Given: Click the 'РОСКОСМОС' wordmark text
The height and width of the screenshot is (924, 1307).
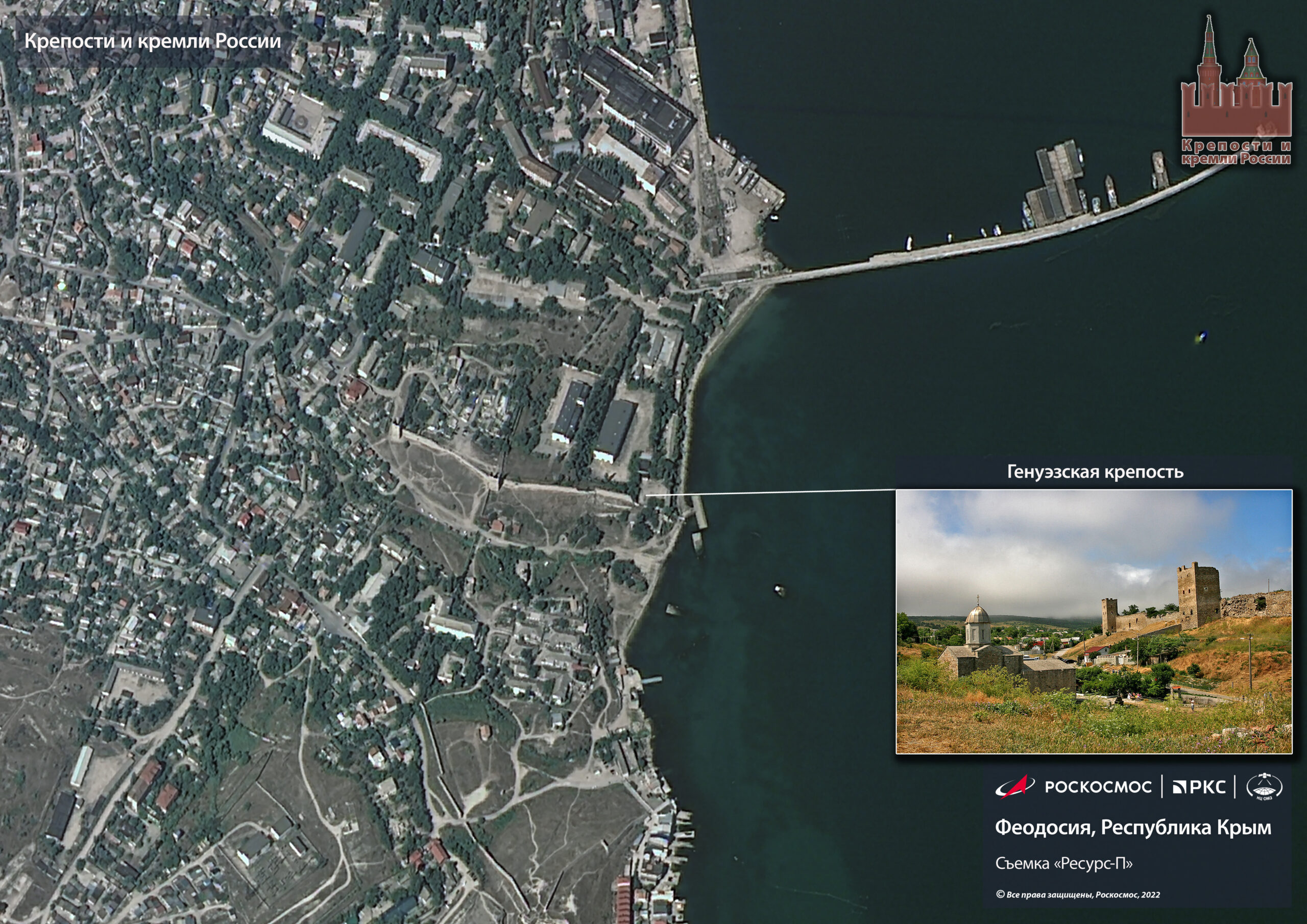Looking at the screenshot, I should pyautogui.click(x=1098, y=787).
